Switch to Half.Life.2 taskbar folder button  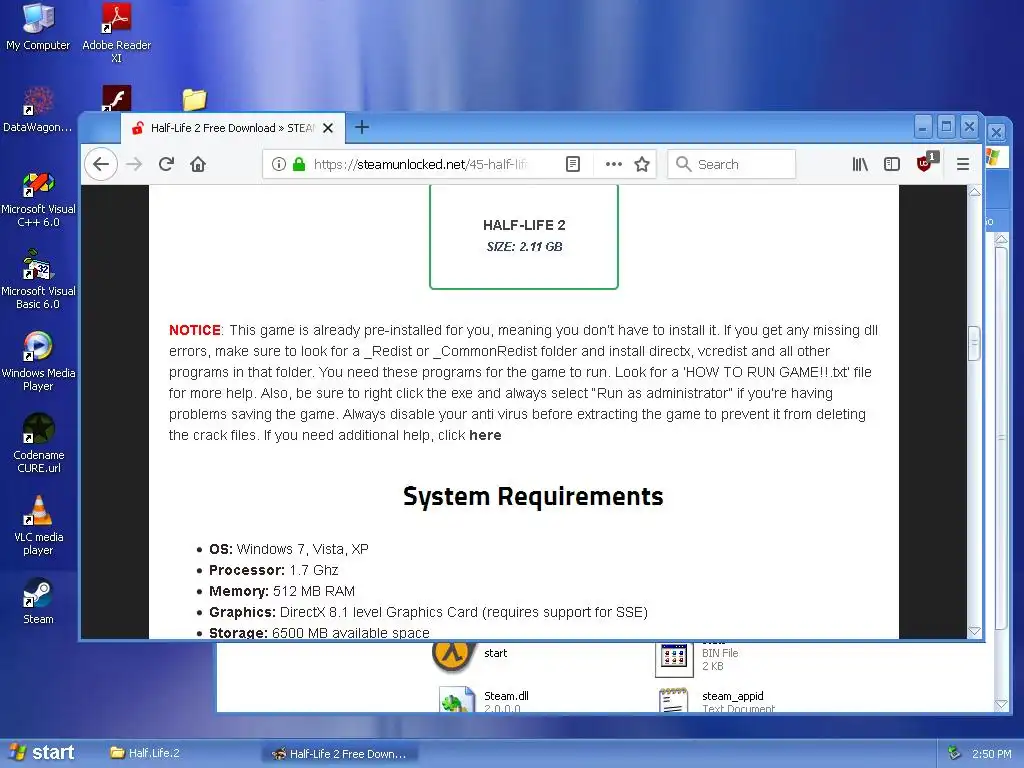(x=145, y=753)
